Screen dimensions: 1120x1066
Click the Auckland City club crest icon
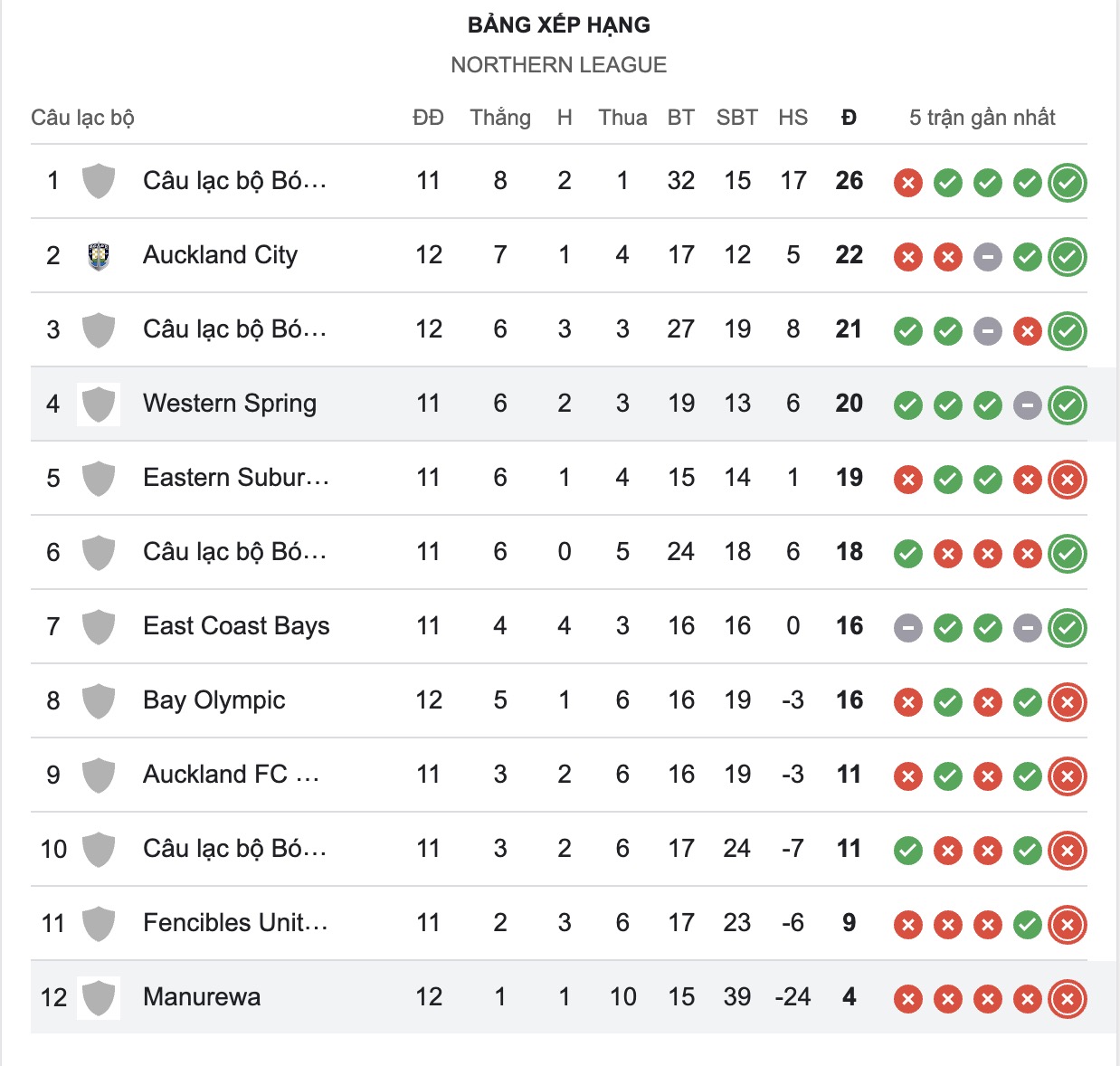coord(99,256)
